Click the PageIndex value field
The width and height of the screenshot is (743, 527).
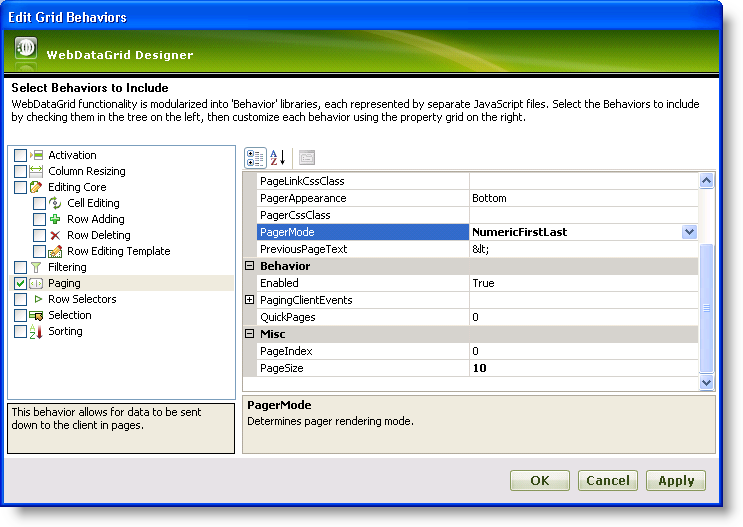click(584, 351)
